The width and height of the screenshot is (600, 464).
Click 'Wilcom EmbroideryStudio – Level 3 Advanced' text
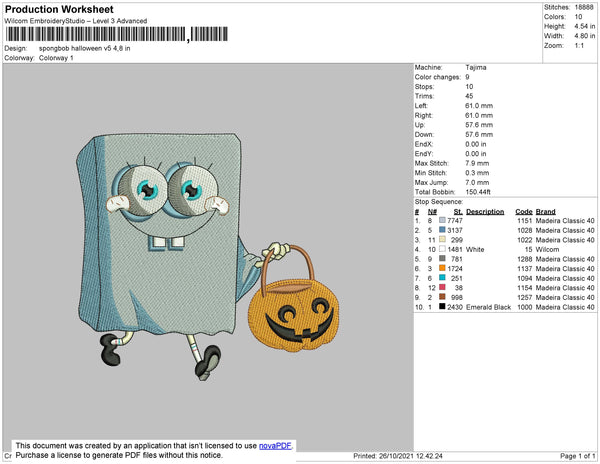tap(76, 21)
